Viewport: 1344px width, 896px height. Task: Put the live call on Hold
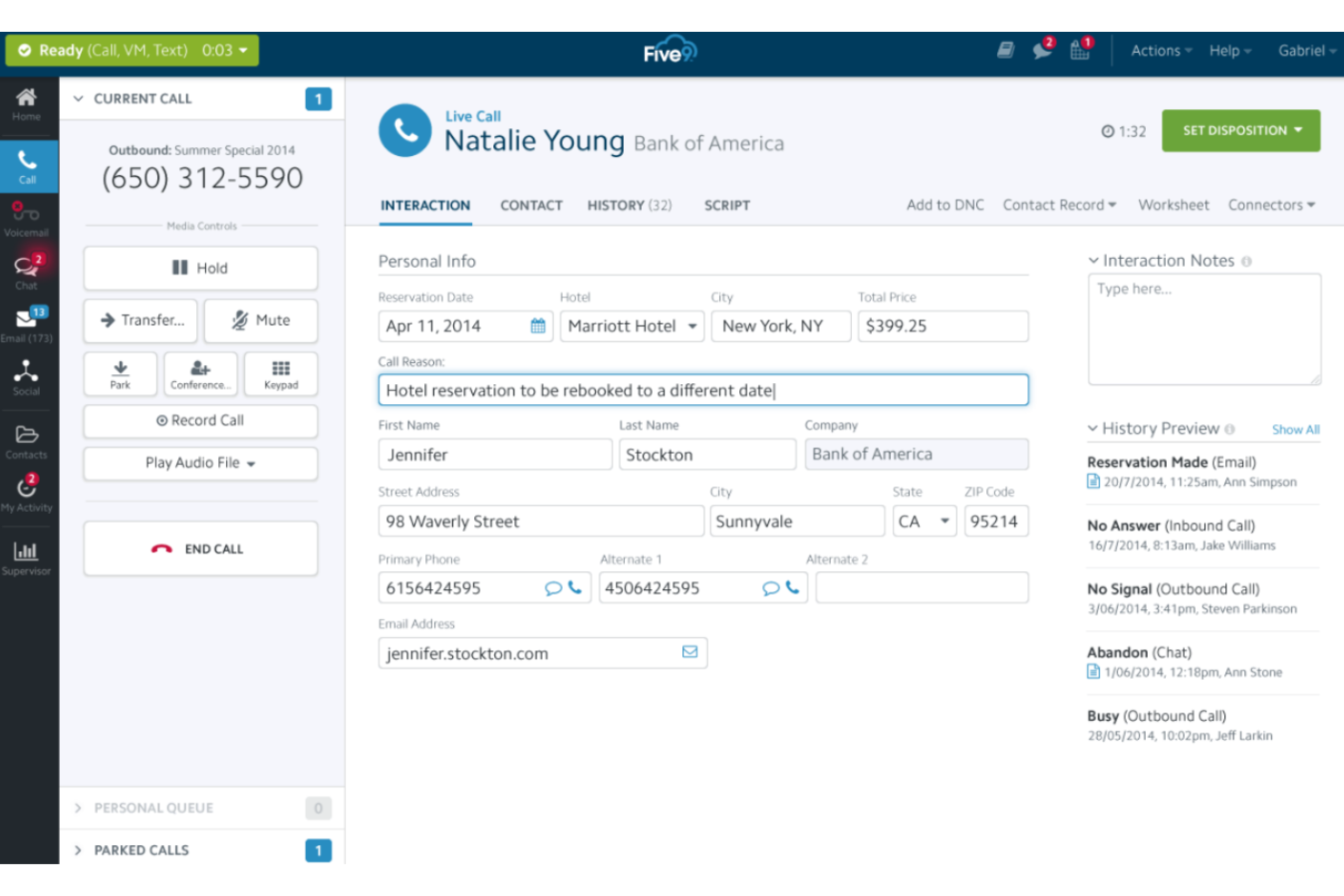click(199, 267)
